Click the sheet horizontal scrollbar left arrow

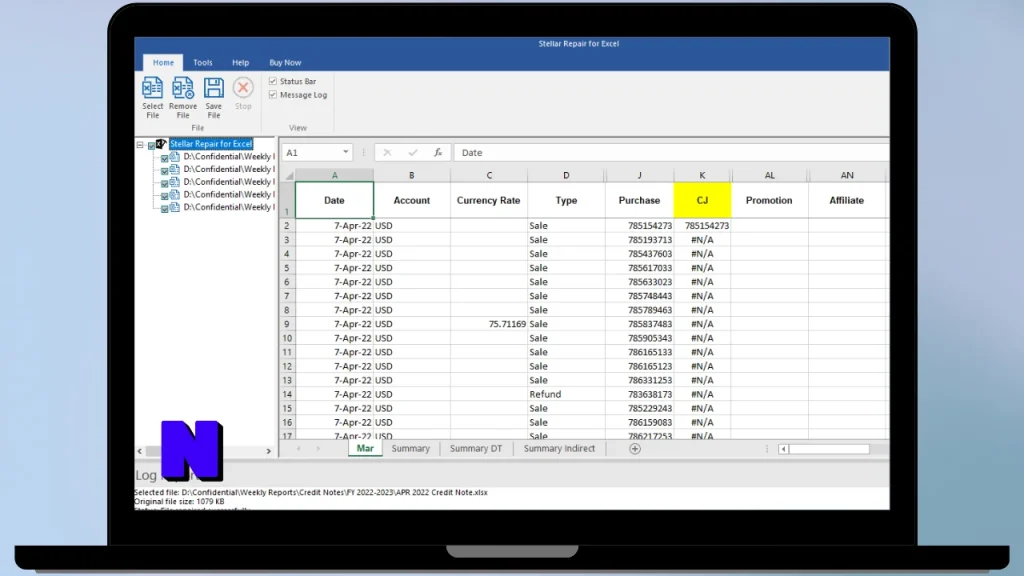pyautogui.click(x=783, y=449)
